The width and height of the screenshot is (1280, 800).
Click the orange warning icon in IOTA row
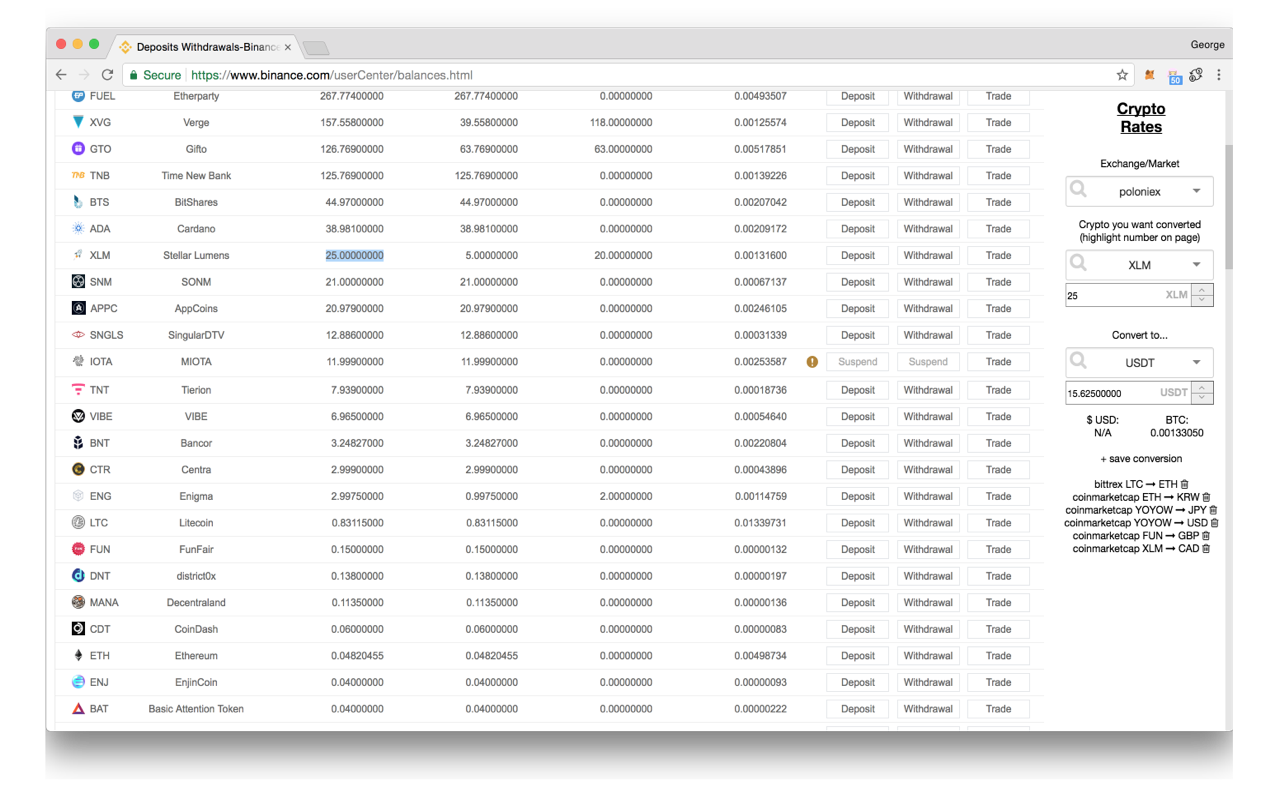(812, 362)
